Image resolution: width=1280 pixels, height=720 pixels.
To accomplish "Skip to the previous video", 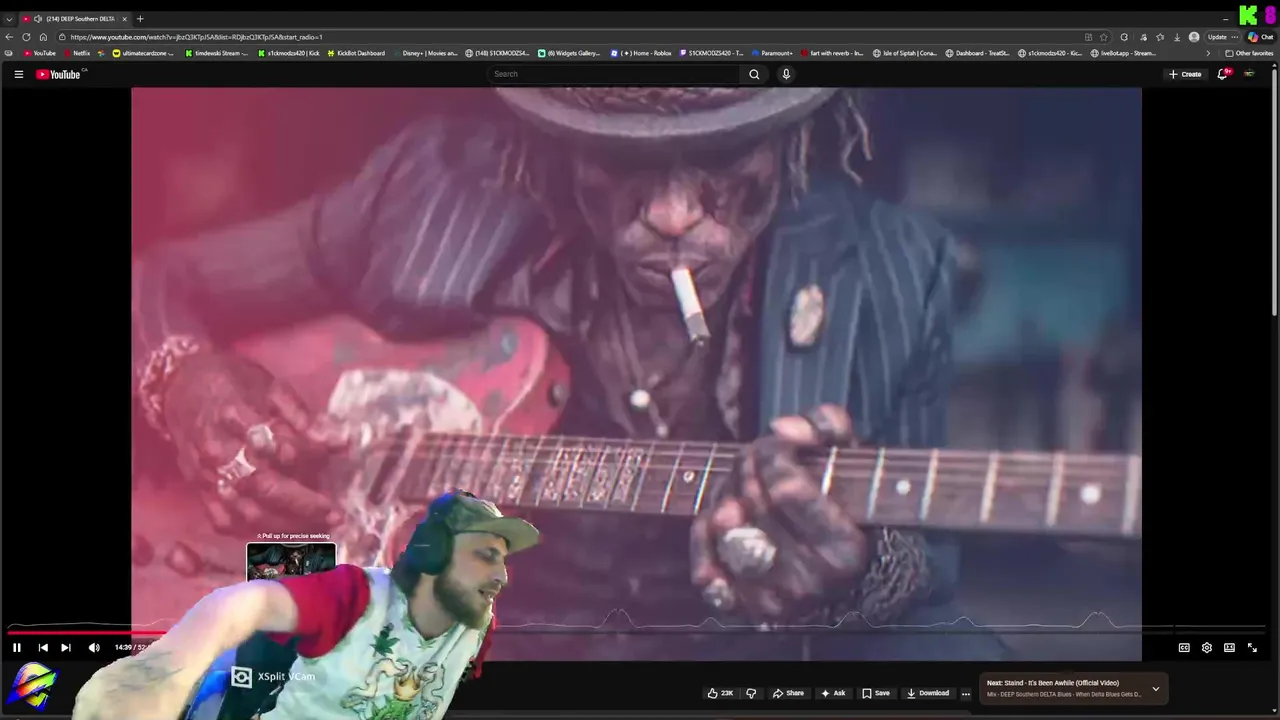I will click(x=43, y=648).
